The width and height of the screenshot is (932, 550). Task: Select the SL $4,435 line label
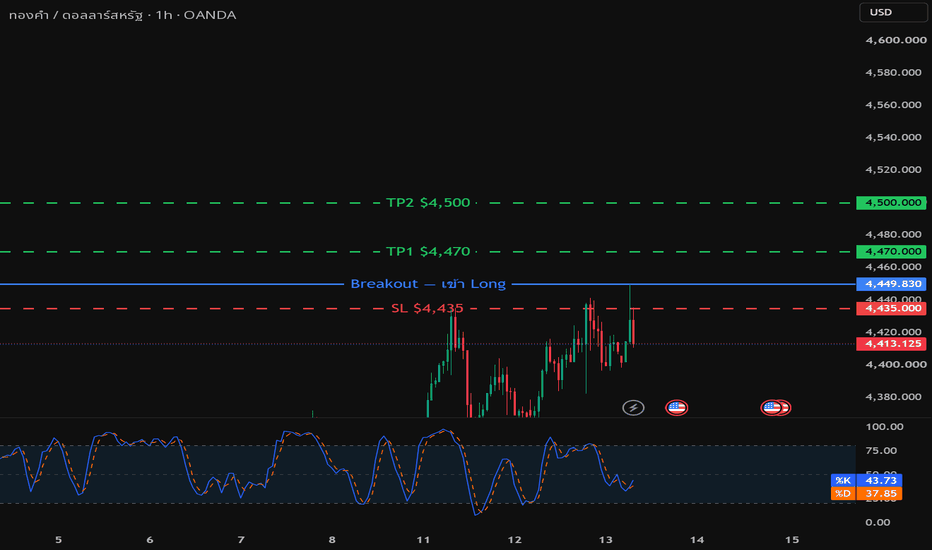[427, 308]
